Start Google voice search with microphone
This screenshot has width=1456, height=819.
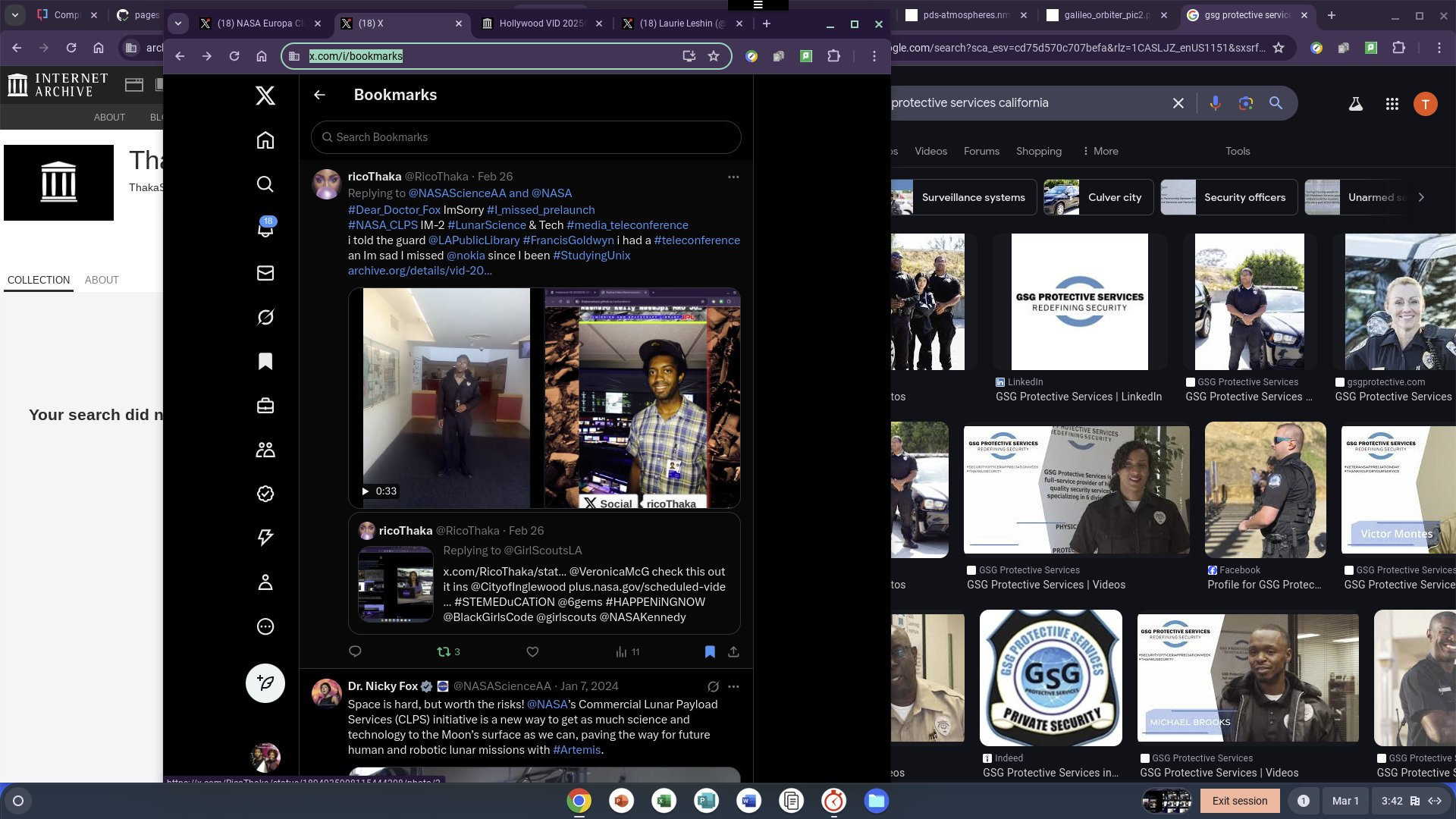pyautogui.click(x=1215, y=103)
